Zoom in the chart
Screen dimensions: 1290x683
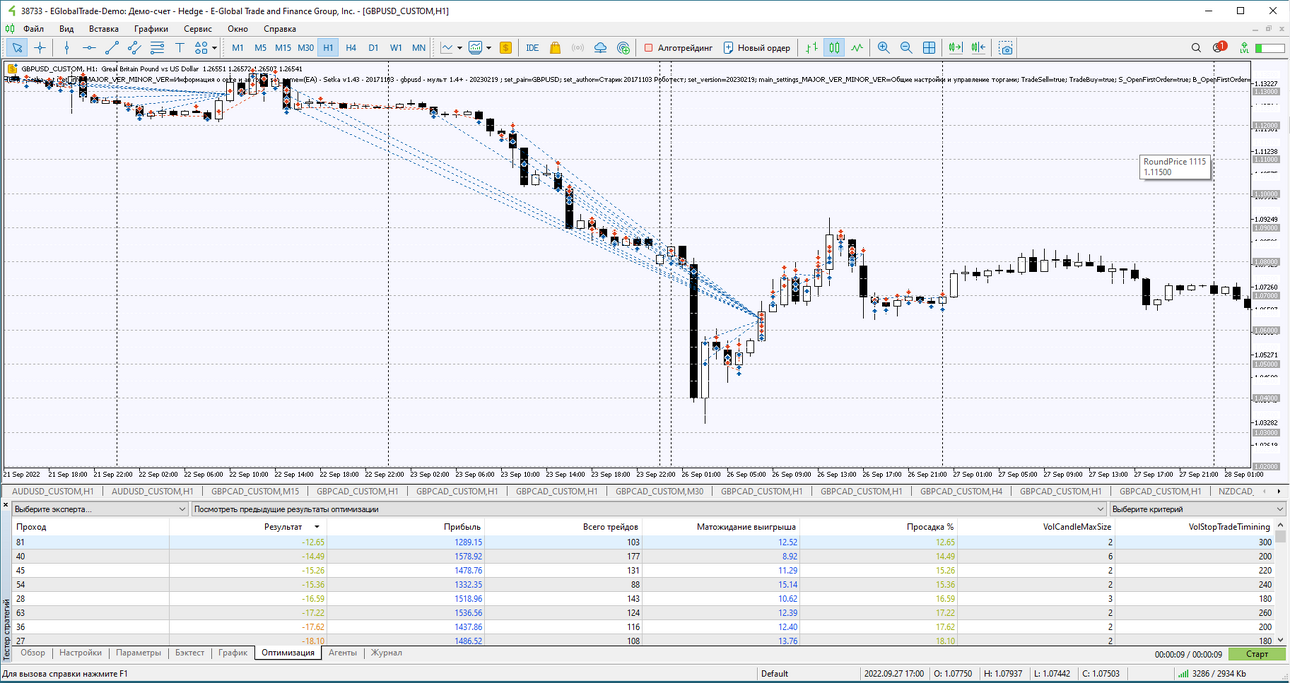coord(883,47)
